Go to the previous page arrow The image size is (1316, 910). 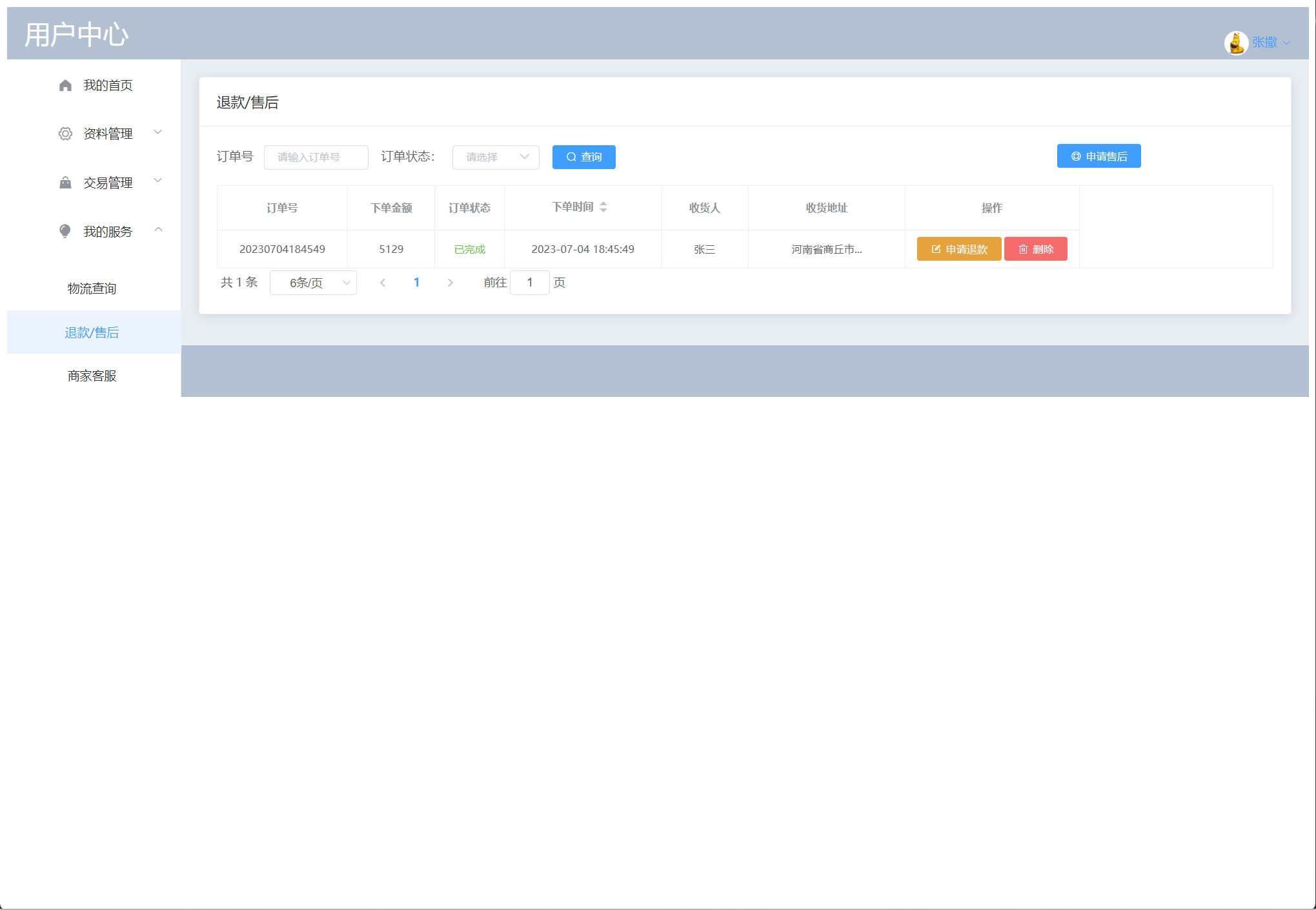coord(383,283)
